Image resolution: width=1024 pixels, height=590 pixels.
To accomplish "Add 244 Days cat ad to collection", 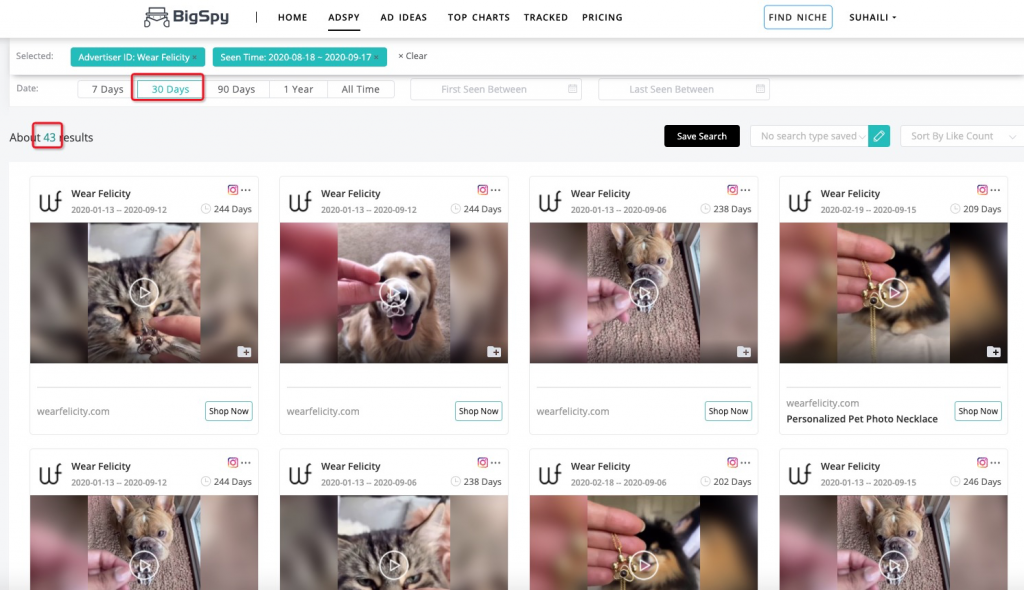I will [244, 352].
